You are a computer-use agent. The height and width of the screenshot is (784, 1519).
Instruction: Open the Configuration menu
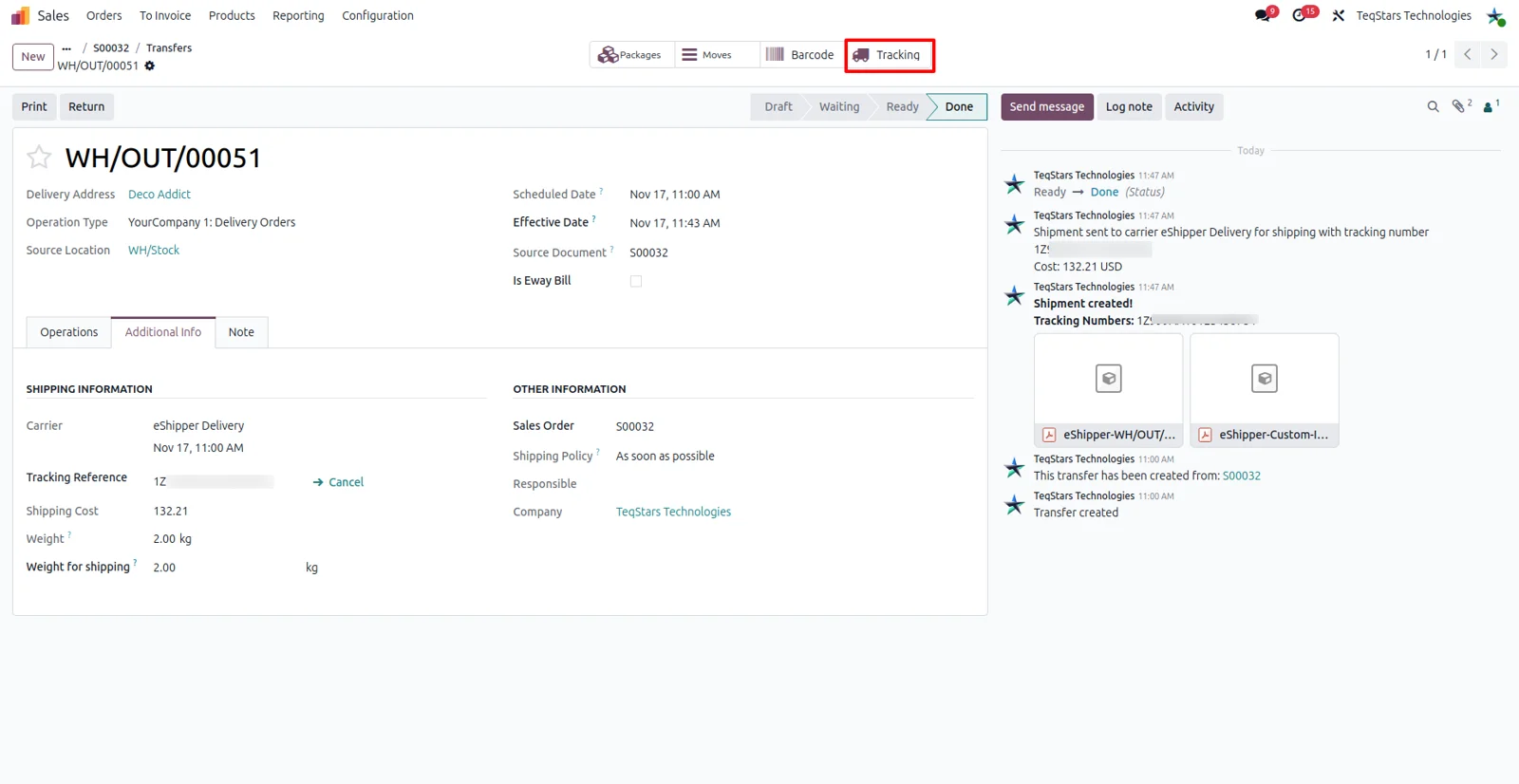(378, 15)
